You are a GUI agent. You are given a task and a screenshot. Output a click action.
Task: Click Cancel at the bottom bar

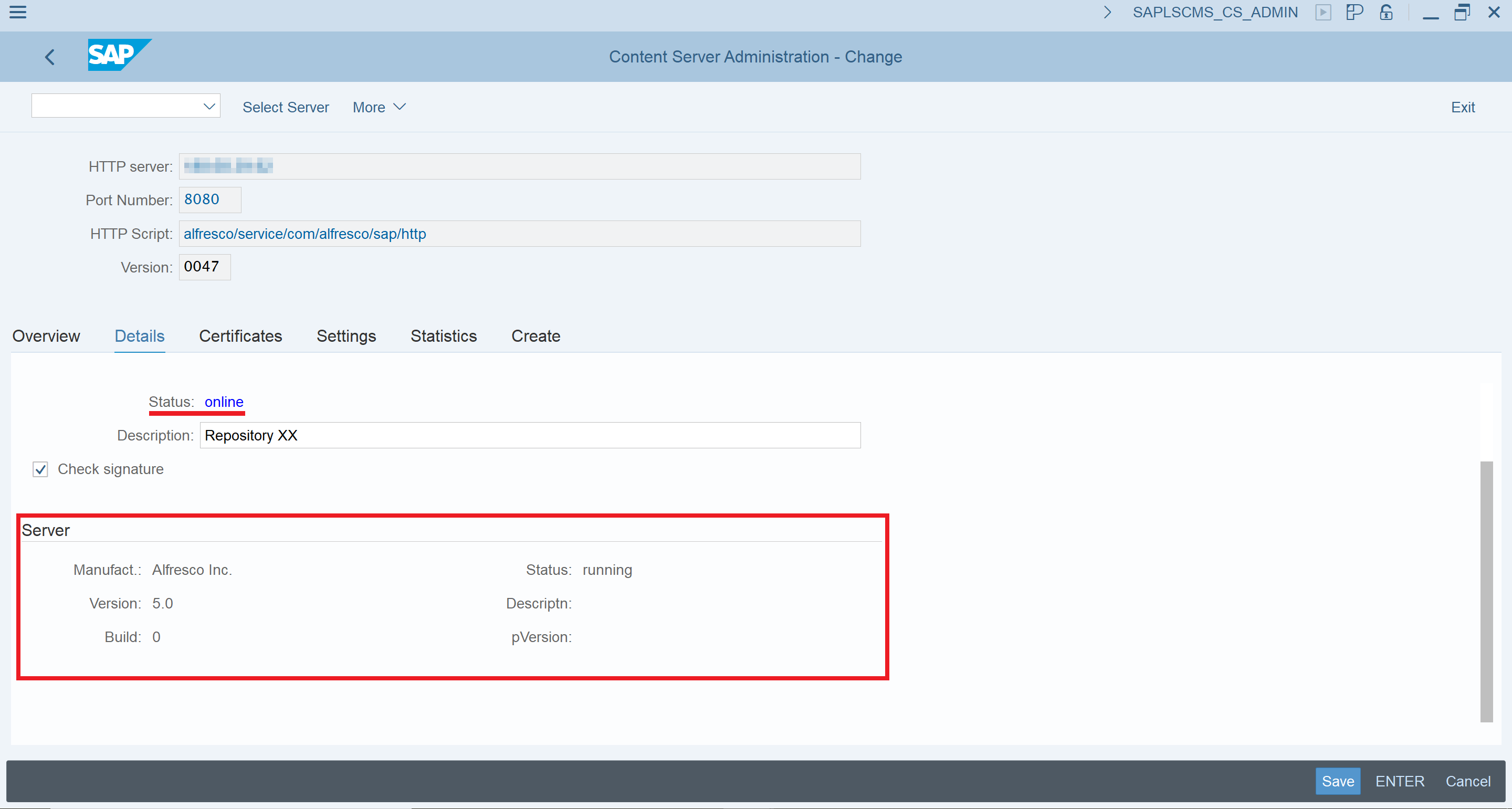1467,781
